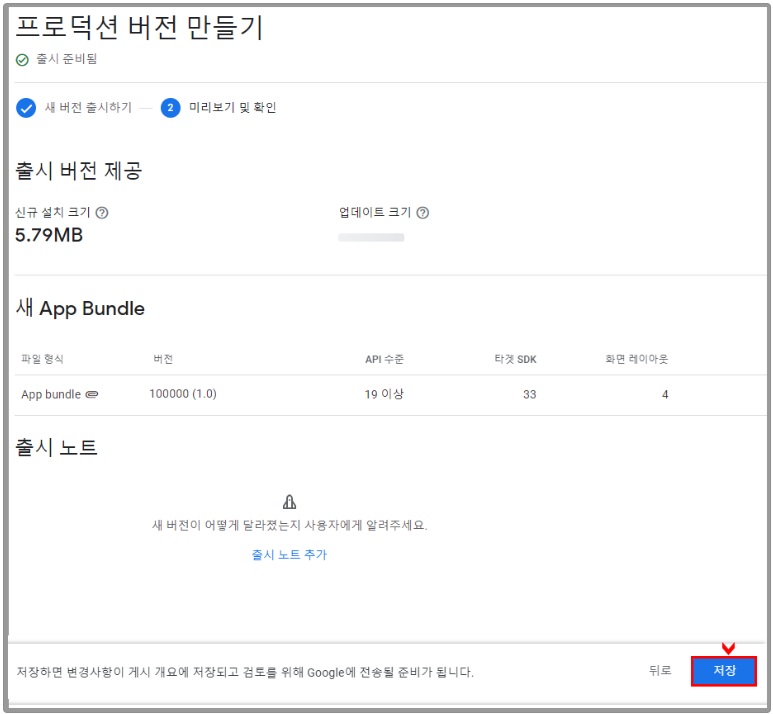Click the API level value 19 이상
This screenshot has height=714, width=773.
[384, 394]
